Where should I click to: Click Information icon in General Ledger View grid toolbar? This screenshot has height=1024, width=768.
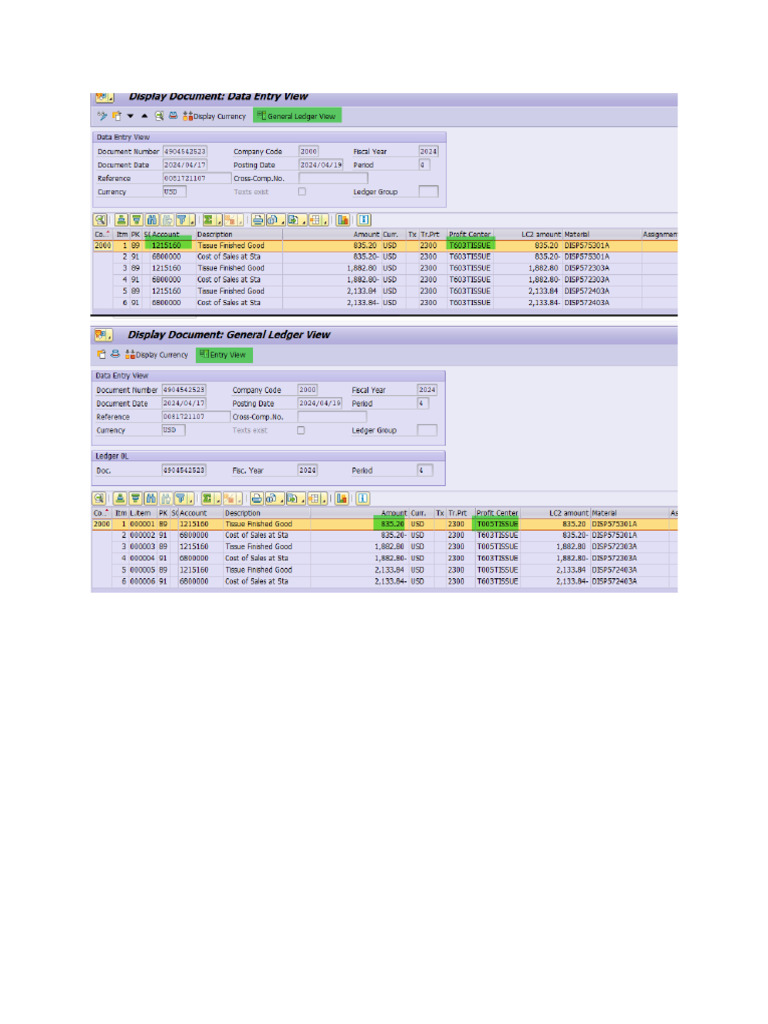point(363,499)
